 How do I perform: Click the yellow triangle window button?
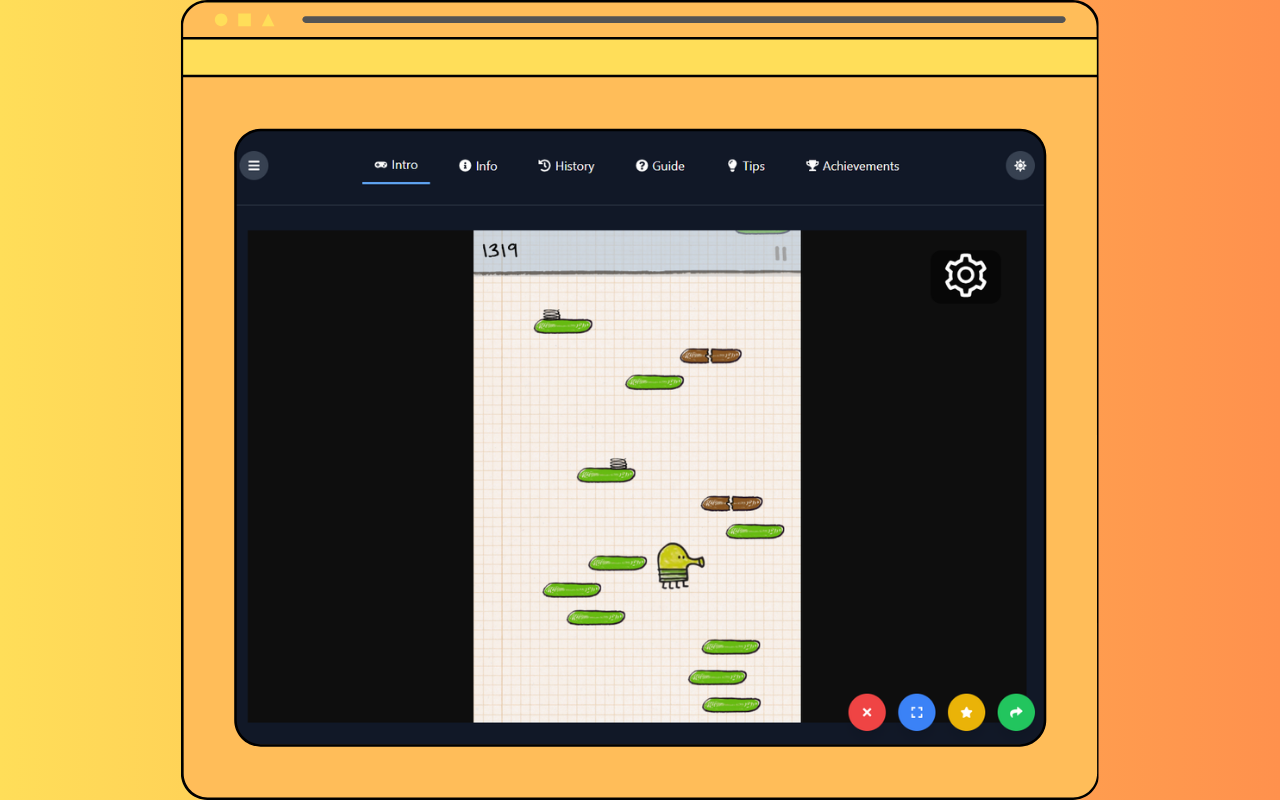pyautogui.click(x=268, y=20)
